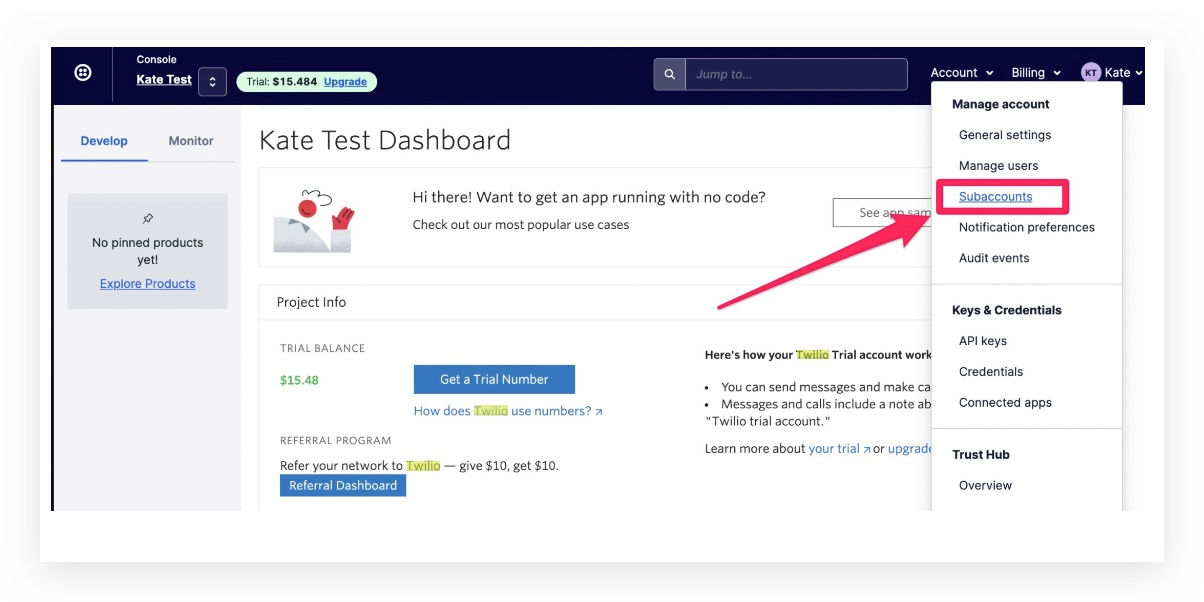Click the Jump to search field
Screen dimensions: 1204x602
(796, 74)
